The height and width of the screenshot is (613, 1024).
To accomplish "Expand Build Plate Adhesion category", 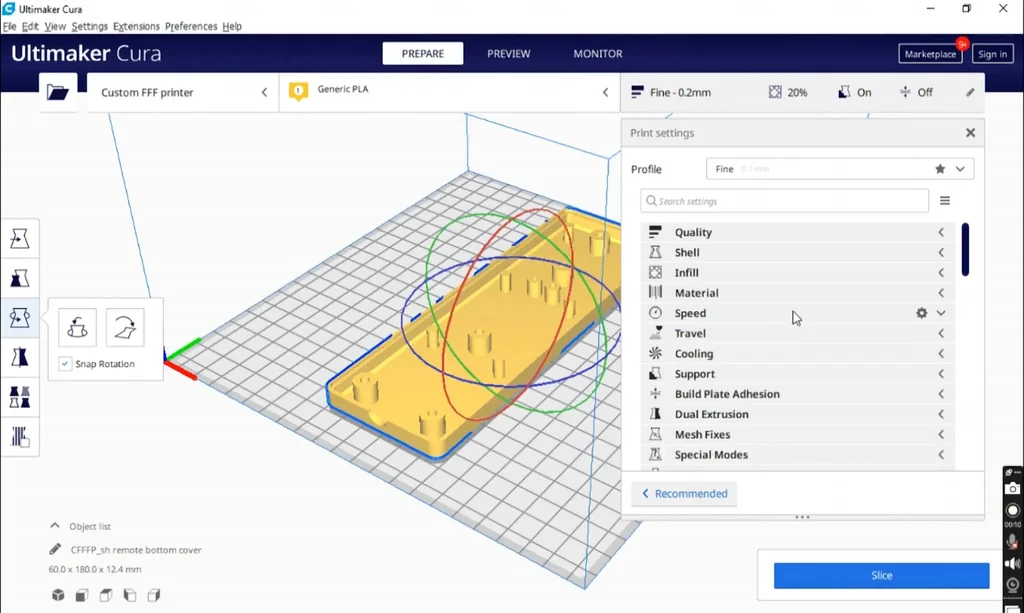I will point(797,394).
